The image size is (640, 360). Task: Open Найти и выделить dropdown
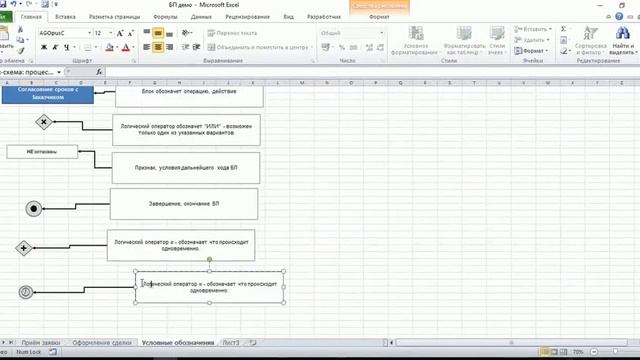(623, 40)
